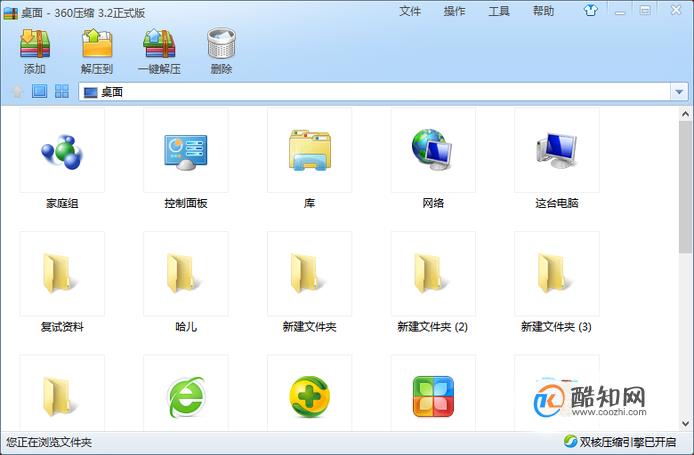Viewport: 694px width, 455px height.
Task: Select the yellow 360 security guard icon
Action: [x=309, y=397]
